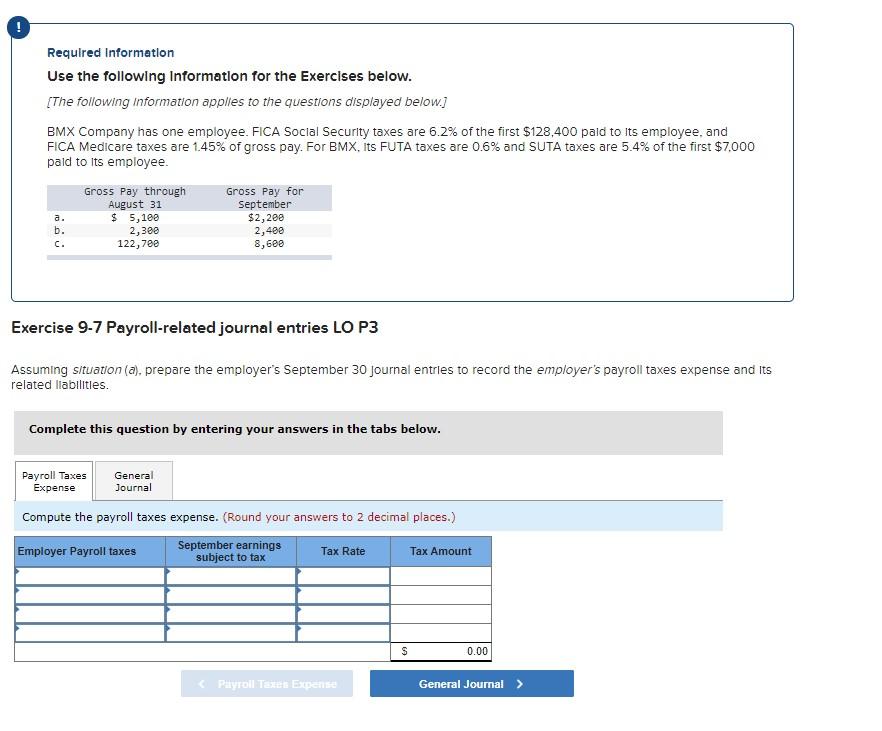Select first row Tax Rate field

pos(343,576)
